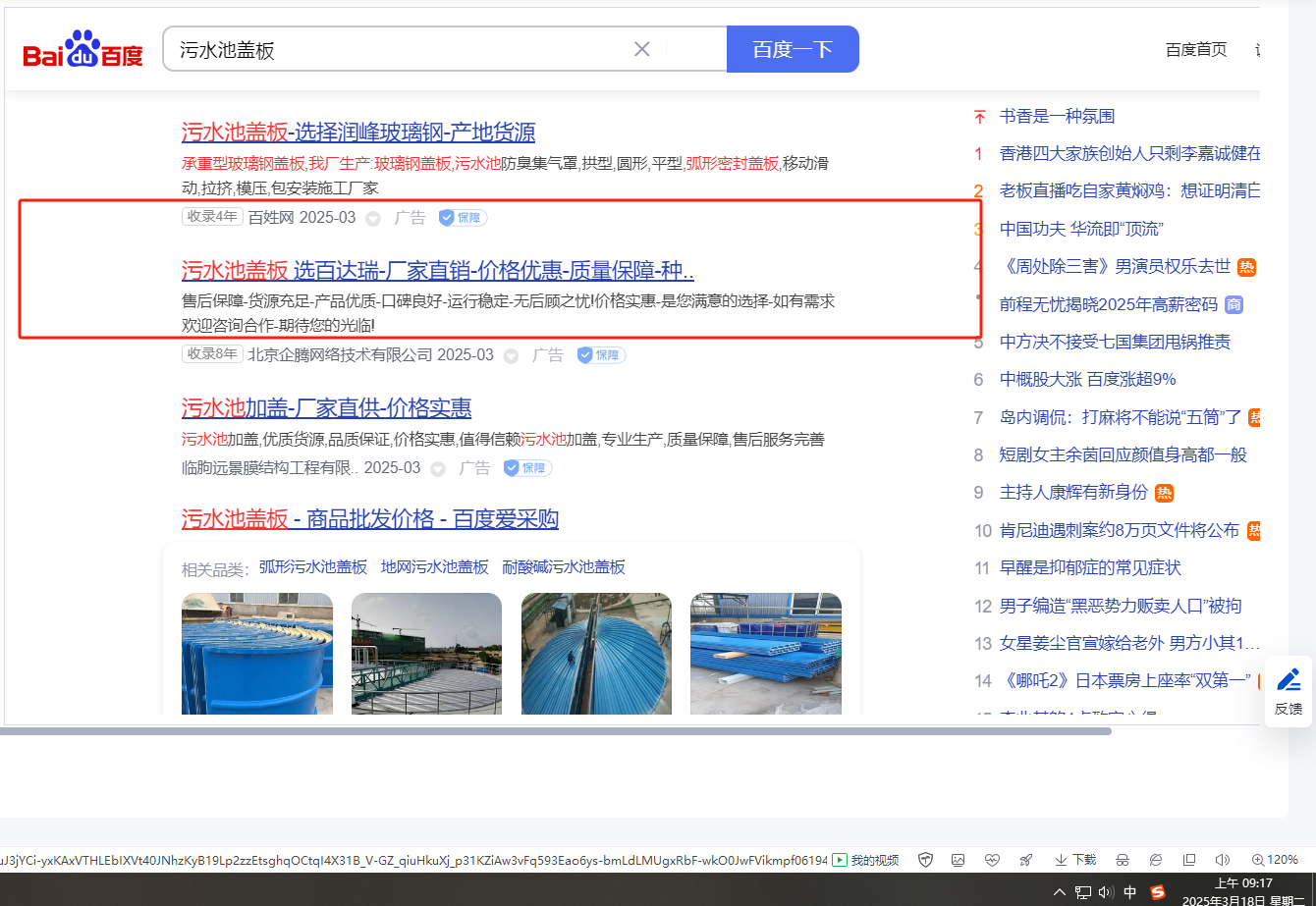Screen dimensions: 1316x906
Task: Click the 保障 badge on the 北京企腾 ad
Action: coord(601,354)
